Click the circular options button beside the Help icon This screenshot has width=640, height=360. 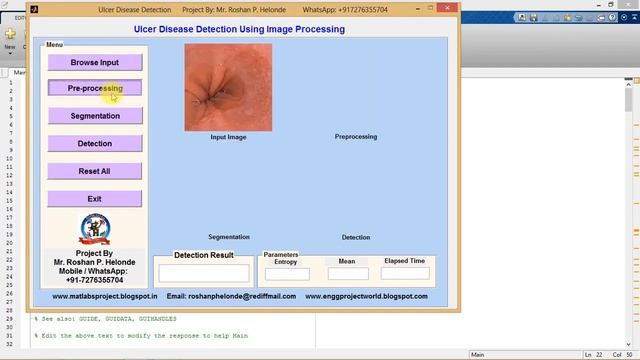[624, 18]
